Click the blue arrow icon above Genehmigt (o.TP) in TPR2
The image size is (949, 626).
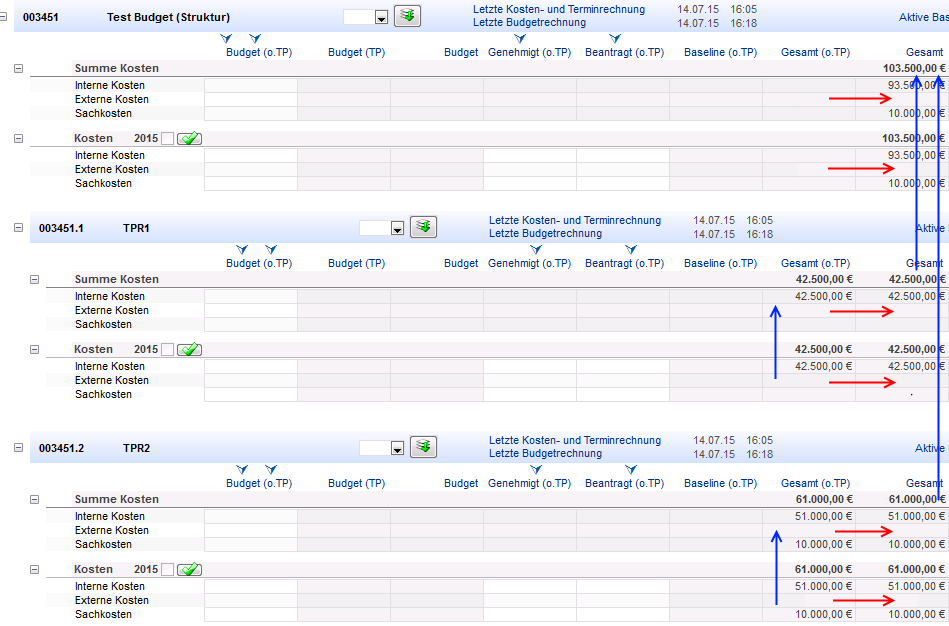[536, 469]
